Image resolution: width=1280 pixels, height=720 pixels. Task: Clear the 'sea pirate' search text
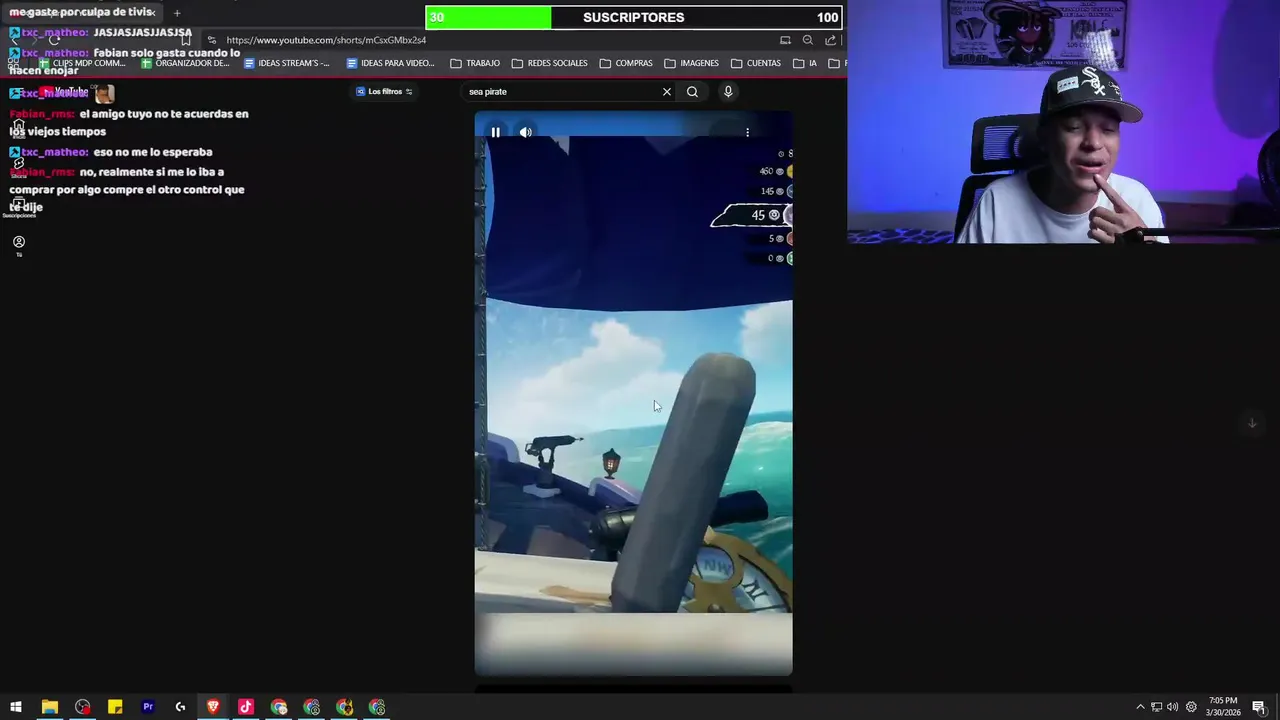click(x=667, y=92)
